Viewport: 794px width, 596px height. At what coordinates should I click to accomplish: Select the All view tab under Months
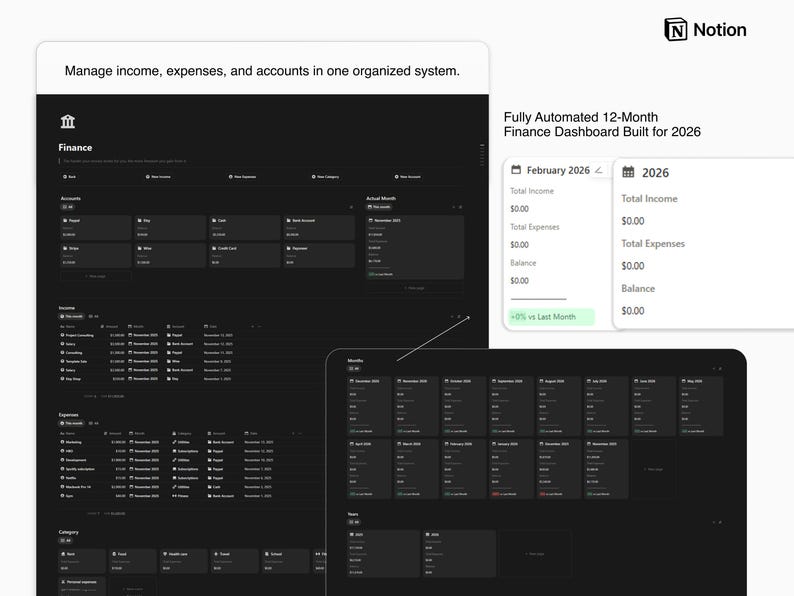click(354, 369)
